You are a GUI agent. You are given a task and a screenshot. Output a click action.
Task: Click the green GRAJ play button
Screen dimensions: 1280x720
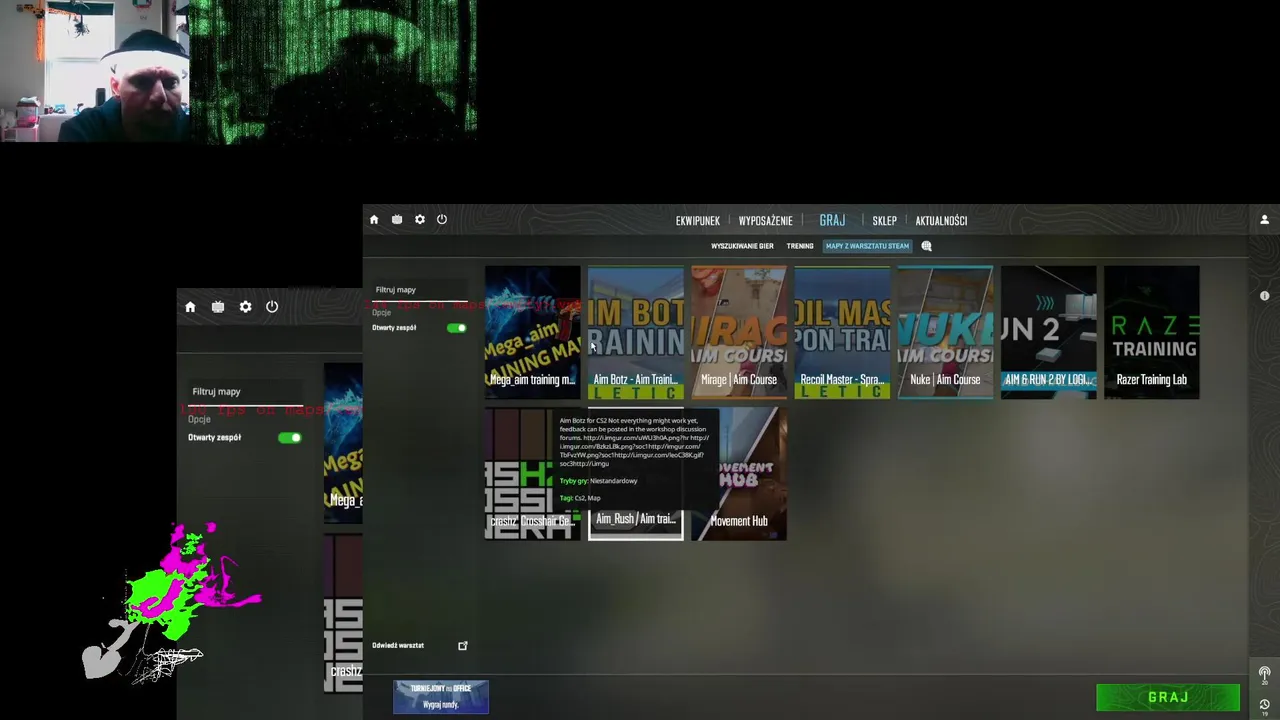click(1168, 697)
